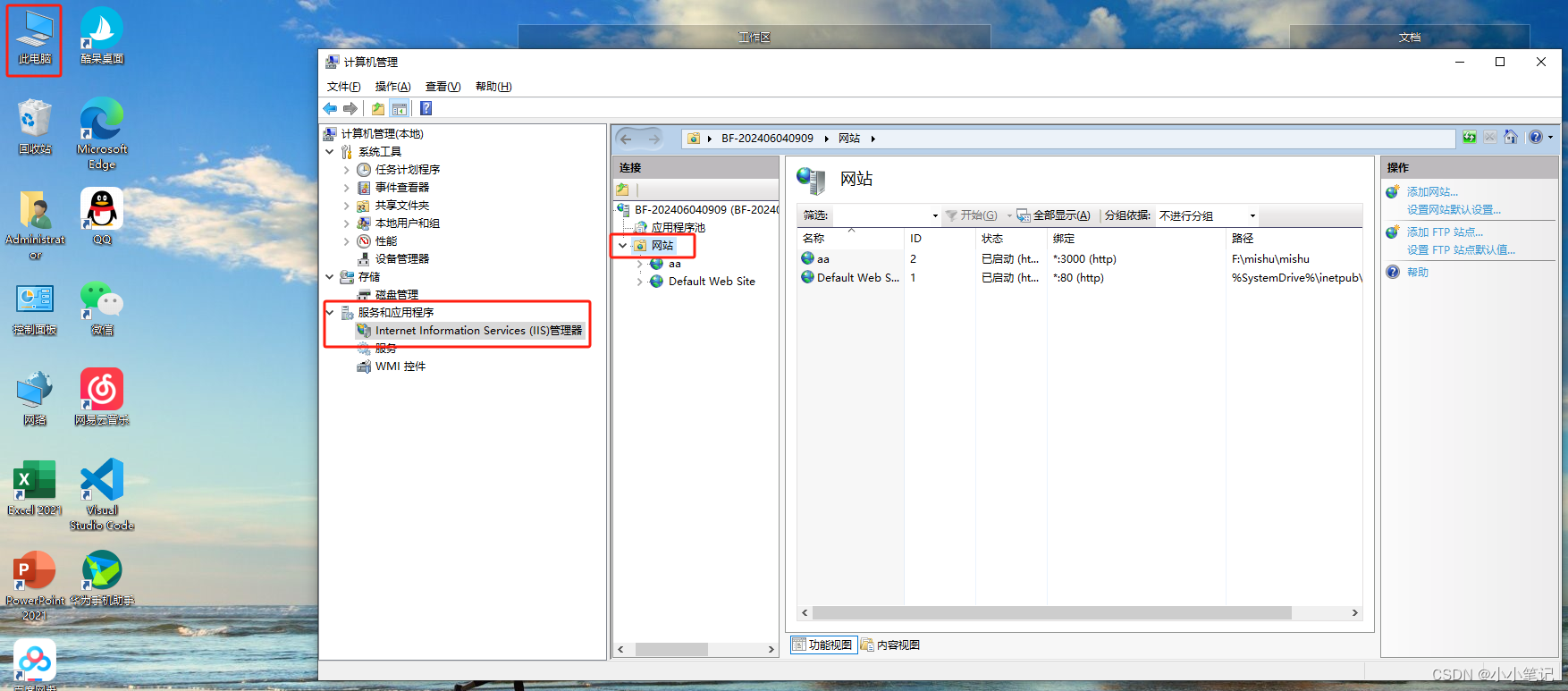
Task: Expand the Default Web Site node
Action: click(x=640, y=282)
